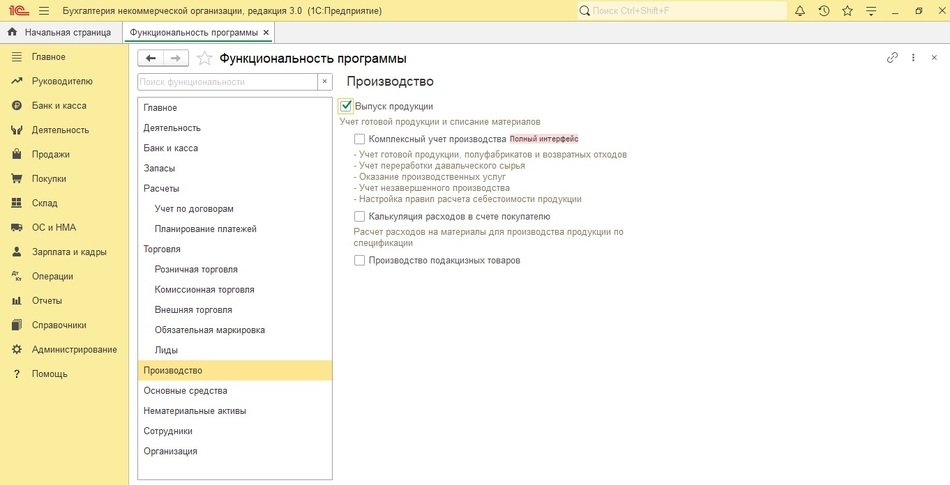
Task: Click the Поиск функциональности search field
Action: coord(226,82)
